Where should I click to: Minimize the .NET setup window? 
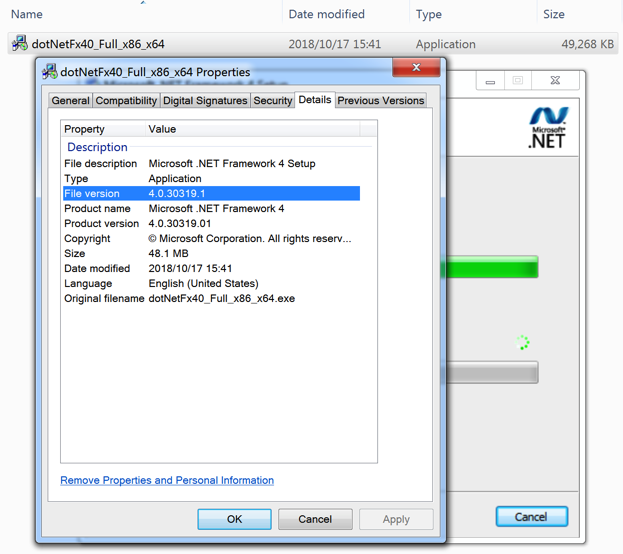pyautogui.click(x=490, y=81)
